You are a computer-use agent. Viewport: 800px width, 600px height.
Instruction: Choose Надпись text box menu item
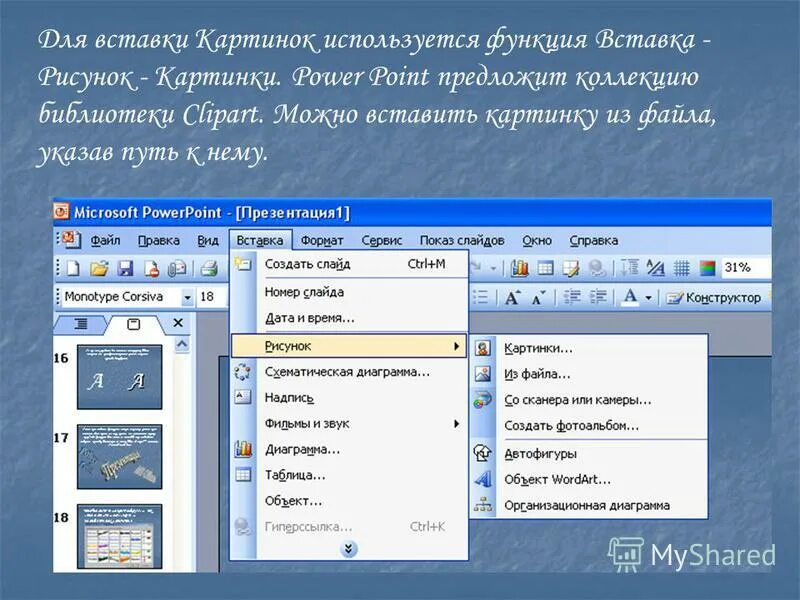[349, 397]
